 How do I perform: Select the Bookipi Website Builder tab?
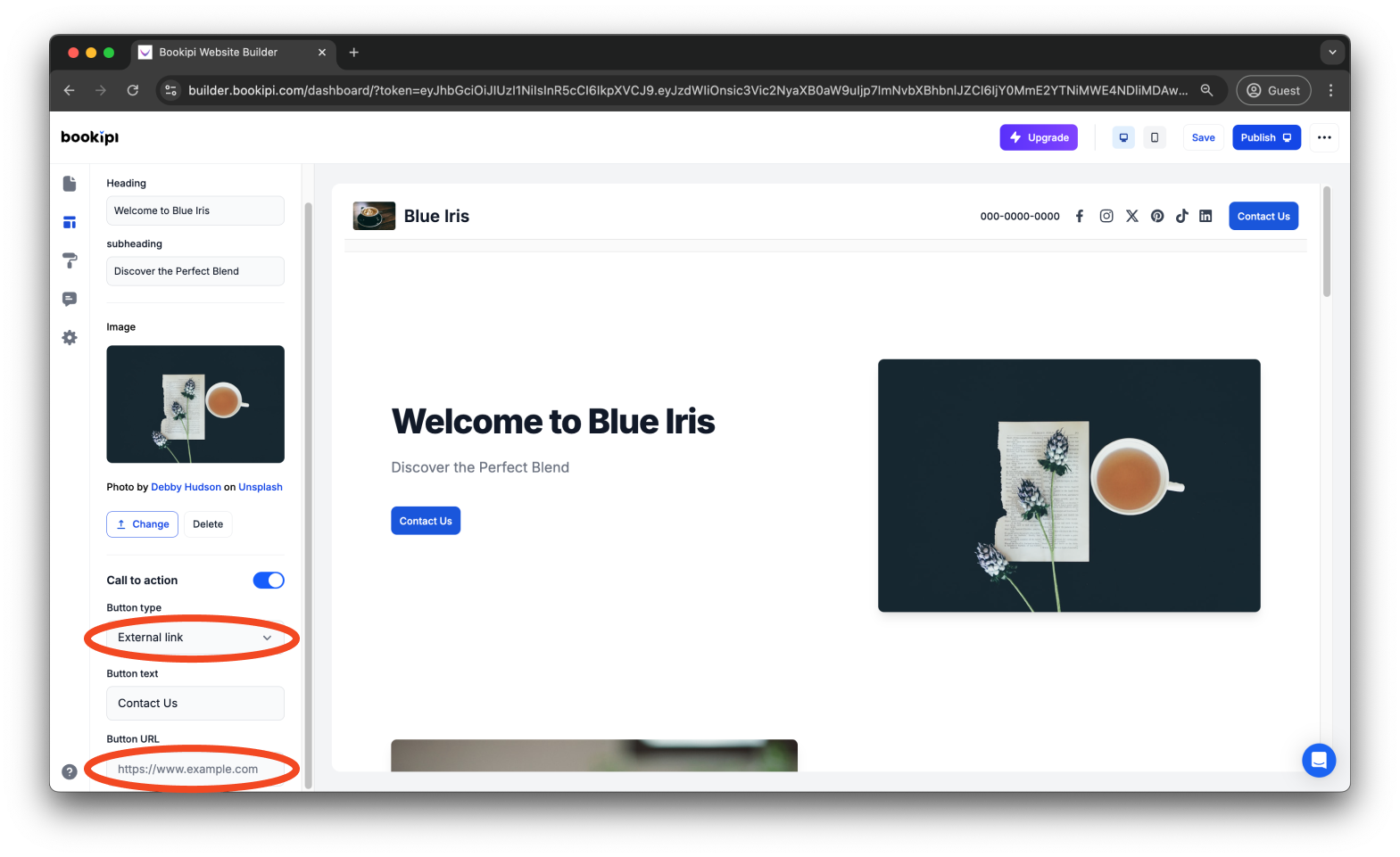pyautogui.click(x=232, y=53)
